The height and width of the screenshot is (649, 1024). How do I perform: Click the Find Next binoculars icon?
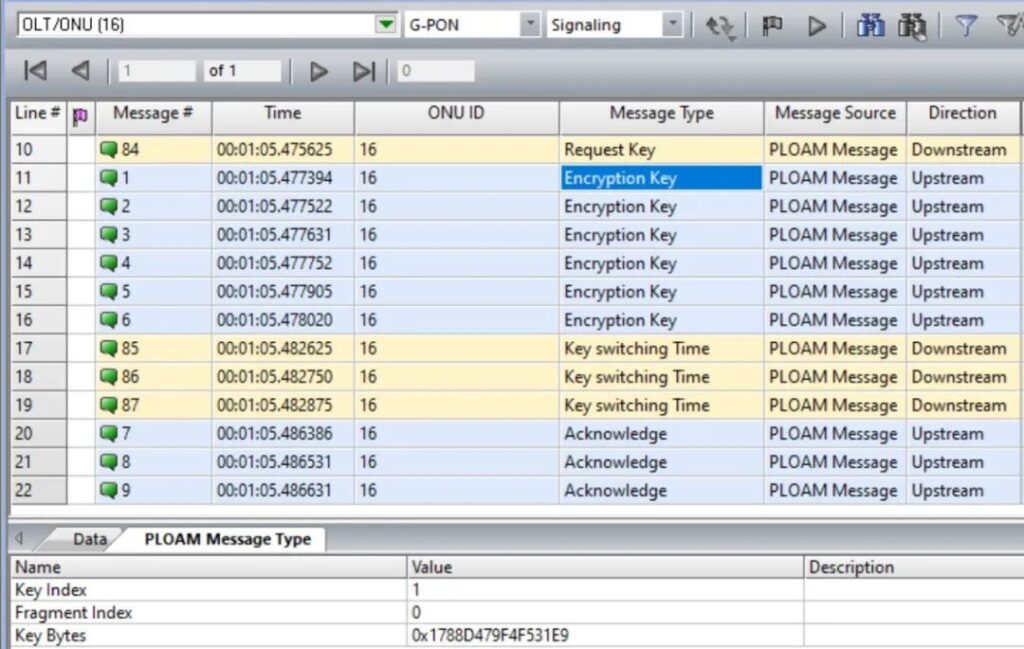[x=911, y=22]
